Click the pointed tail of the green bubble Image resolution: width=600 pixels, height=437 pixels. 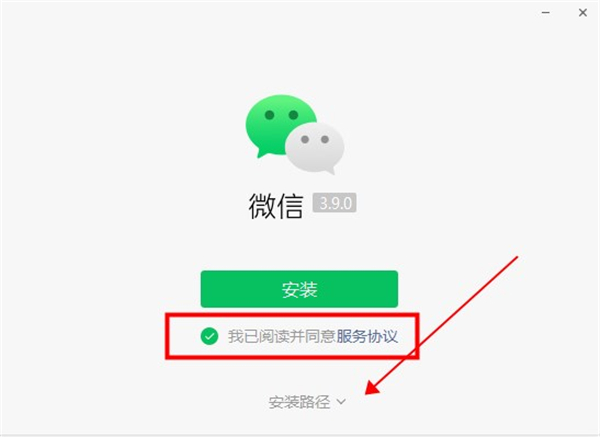click(x=262, y=153)
